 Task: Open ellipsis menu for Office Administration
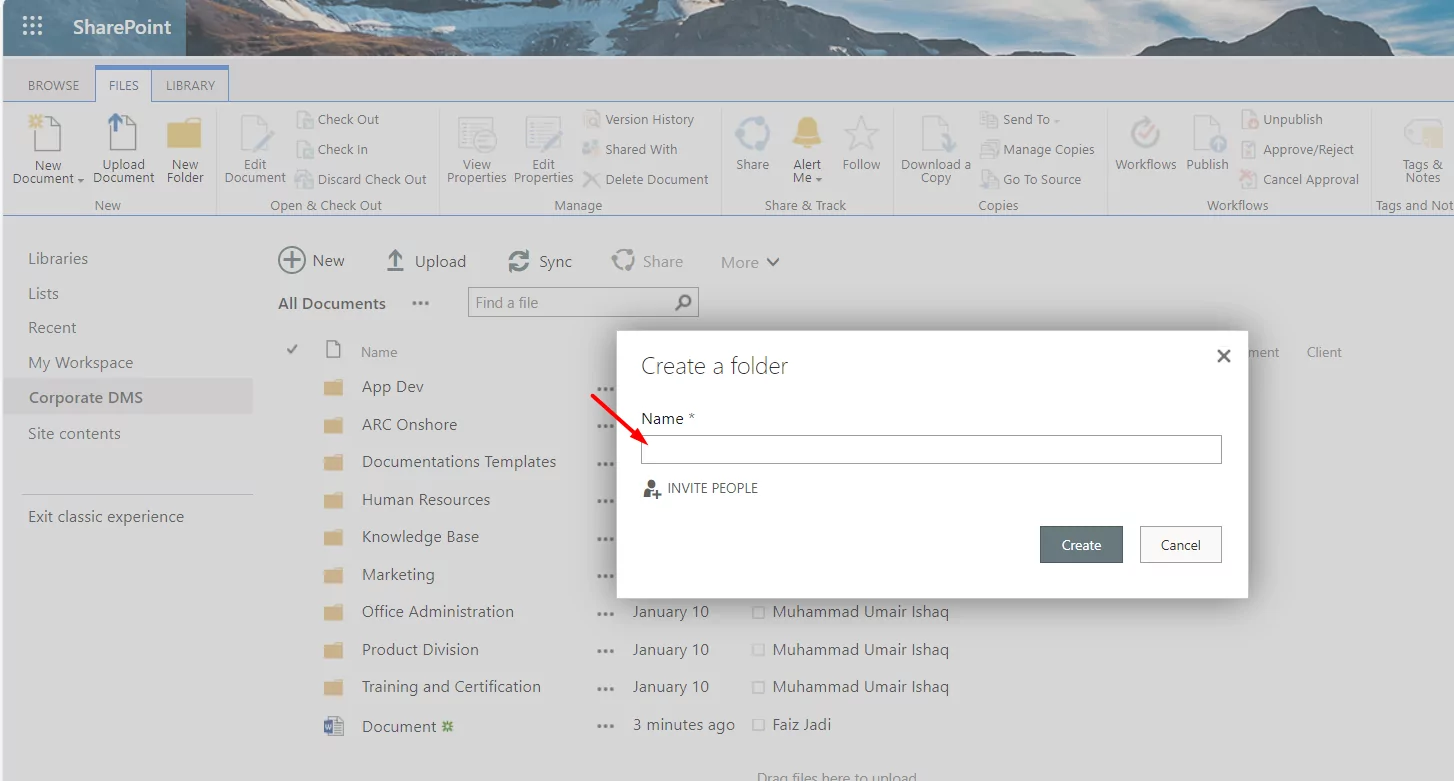pyautogui.click(x=605, y=613)
